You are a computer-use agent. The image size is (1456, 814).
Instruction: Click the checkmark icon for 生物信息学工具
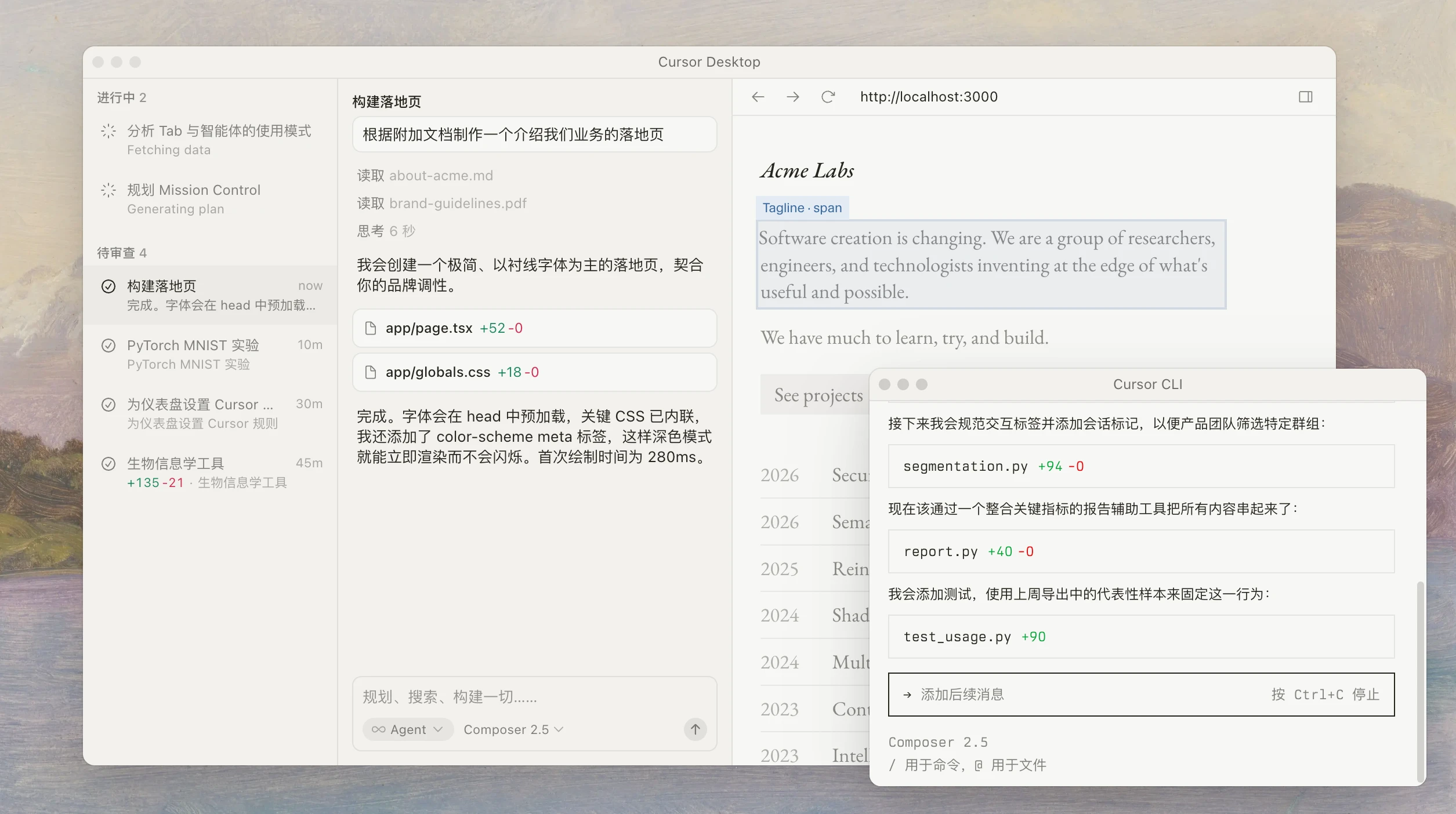click(108, 464)
